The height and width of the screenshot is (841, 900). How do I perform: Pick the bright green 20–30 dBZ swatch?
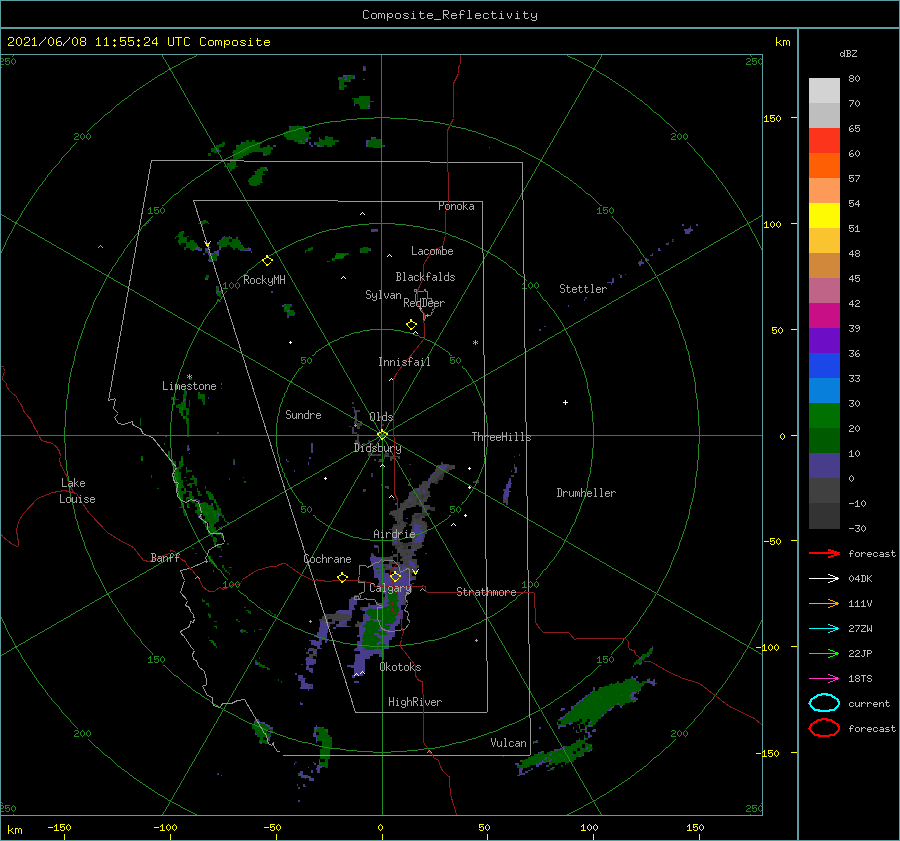click(824, 416)
